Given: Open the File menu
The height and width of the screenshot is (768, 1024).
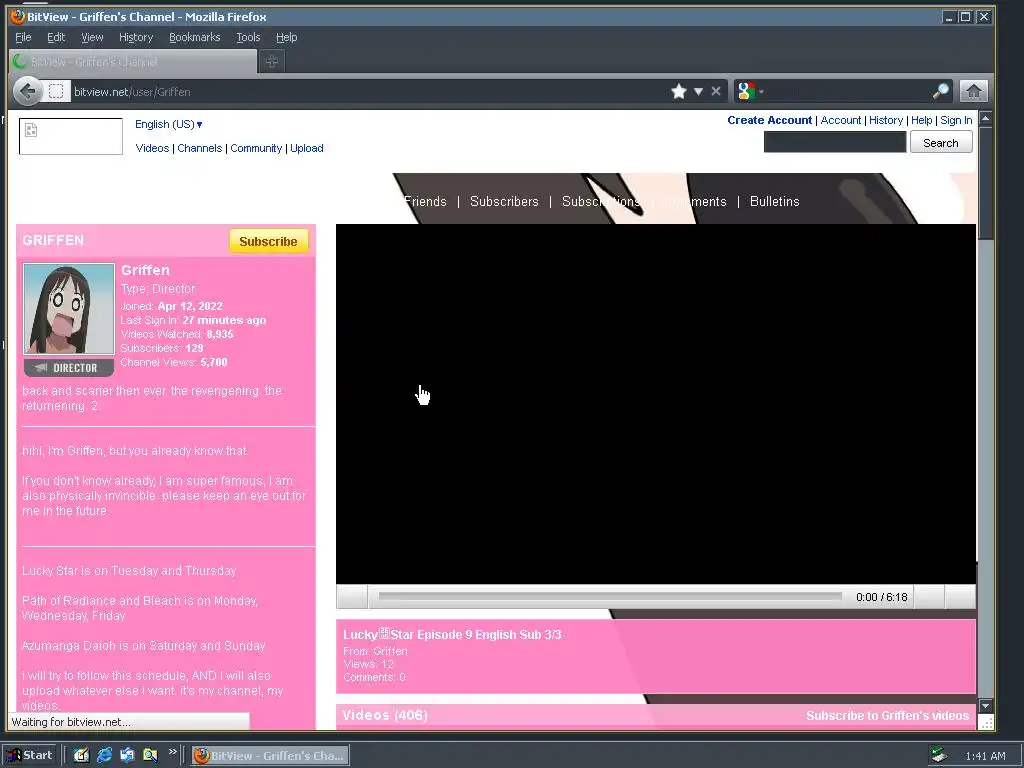Looking at the screenshot, I should coord(23,37).
